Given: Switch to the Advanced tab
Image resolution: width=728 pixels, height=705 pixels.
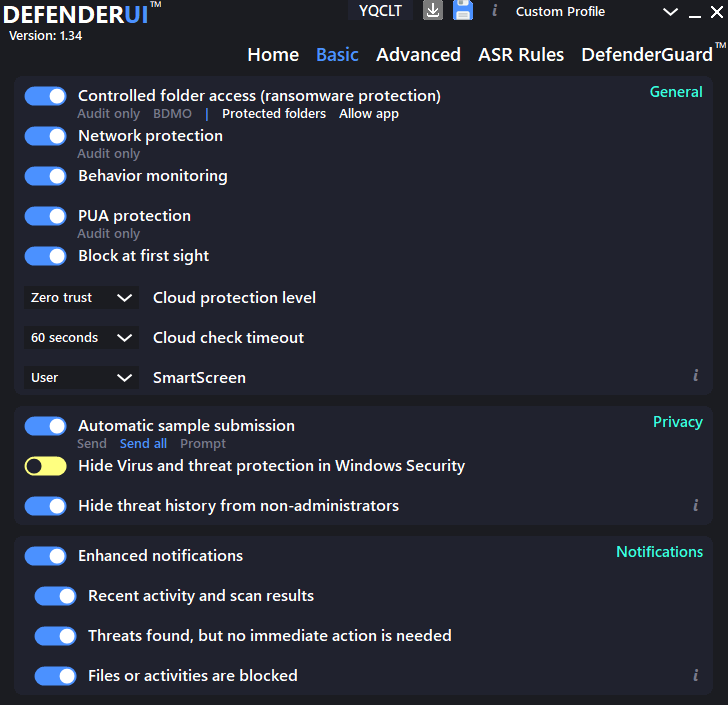Looking at the screenshot, I should 418,55.
